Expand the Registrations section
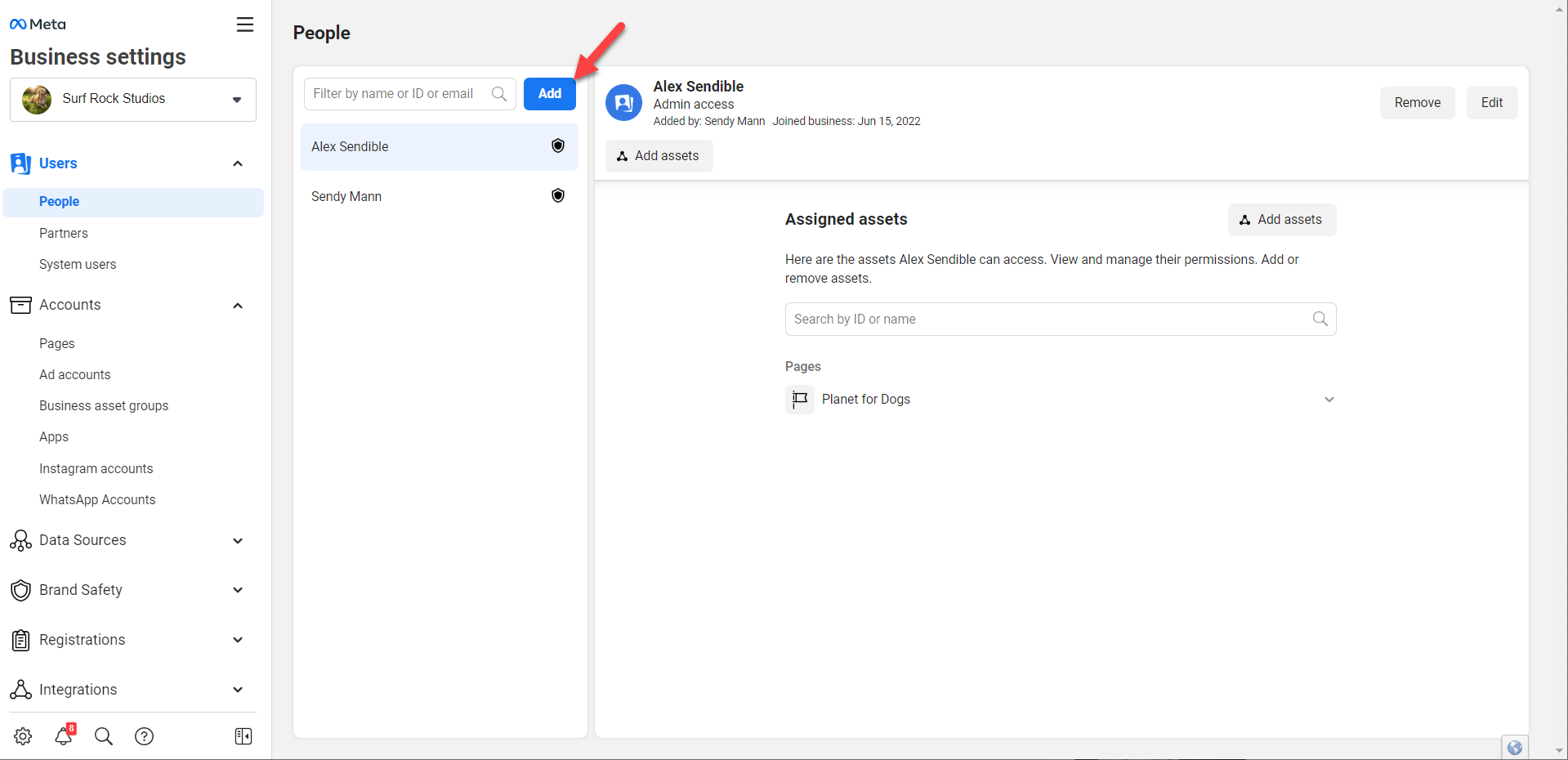 (238, 640)
